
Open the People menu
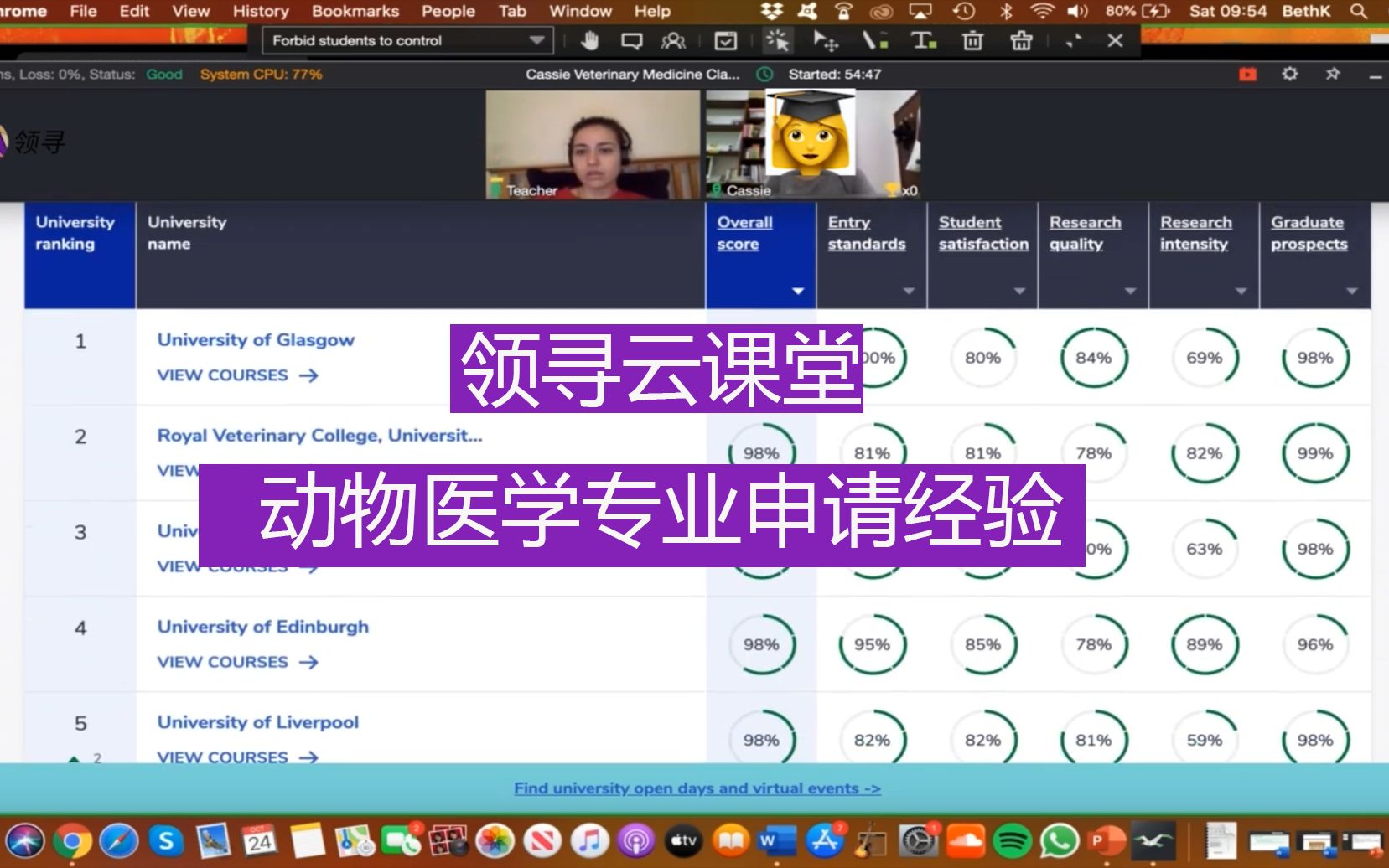448,11
